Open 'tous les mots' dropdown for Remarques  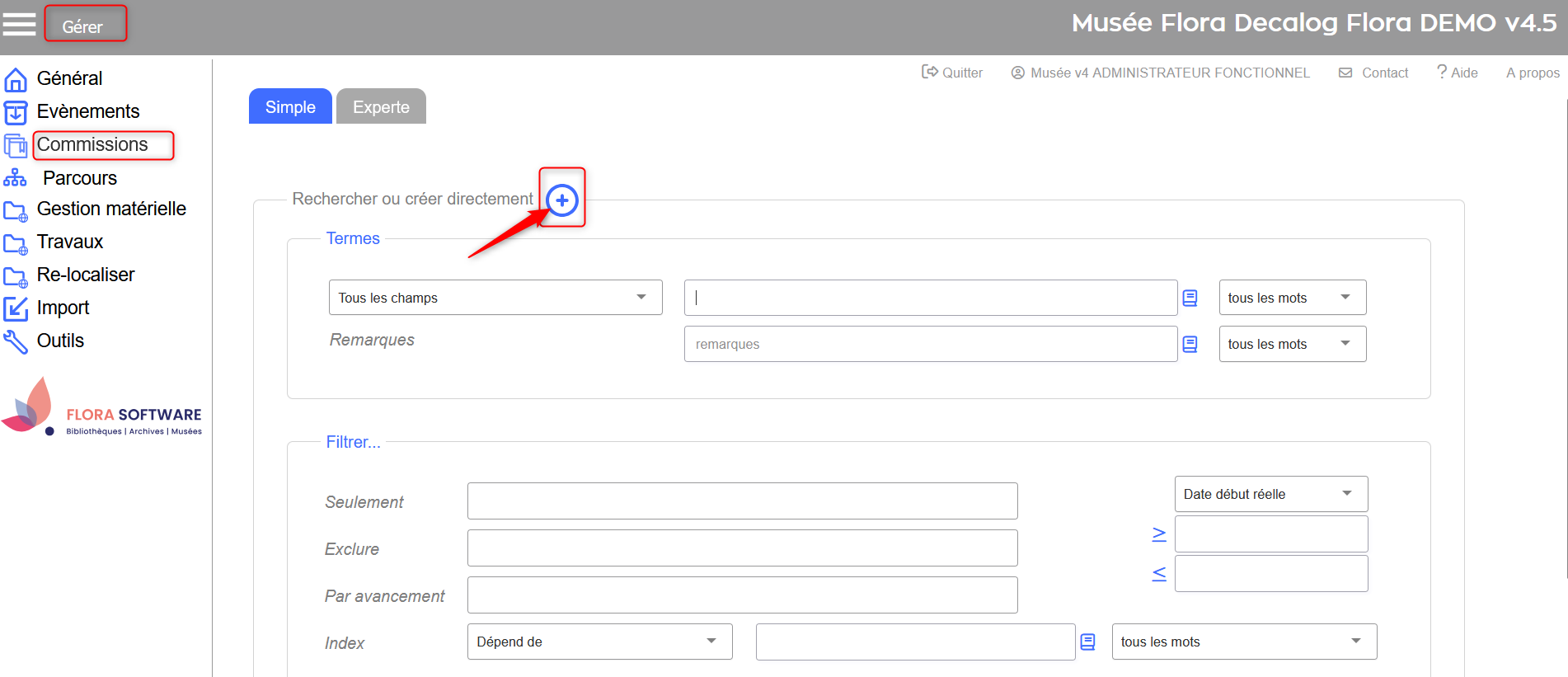(x=1291, y=344)
